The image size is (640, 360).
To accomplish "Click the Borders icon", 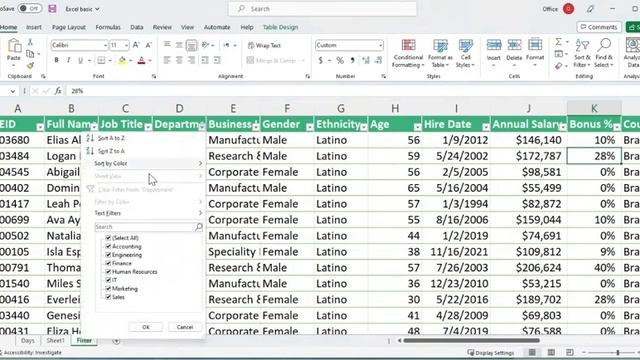I will pos(101,60).
